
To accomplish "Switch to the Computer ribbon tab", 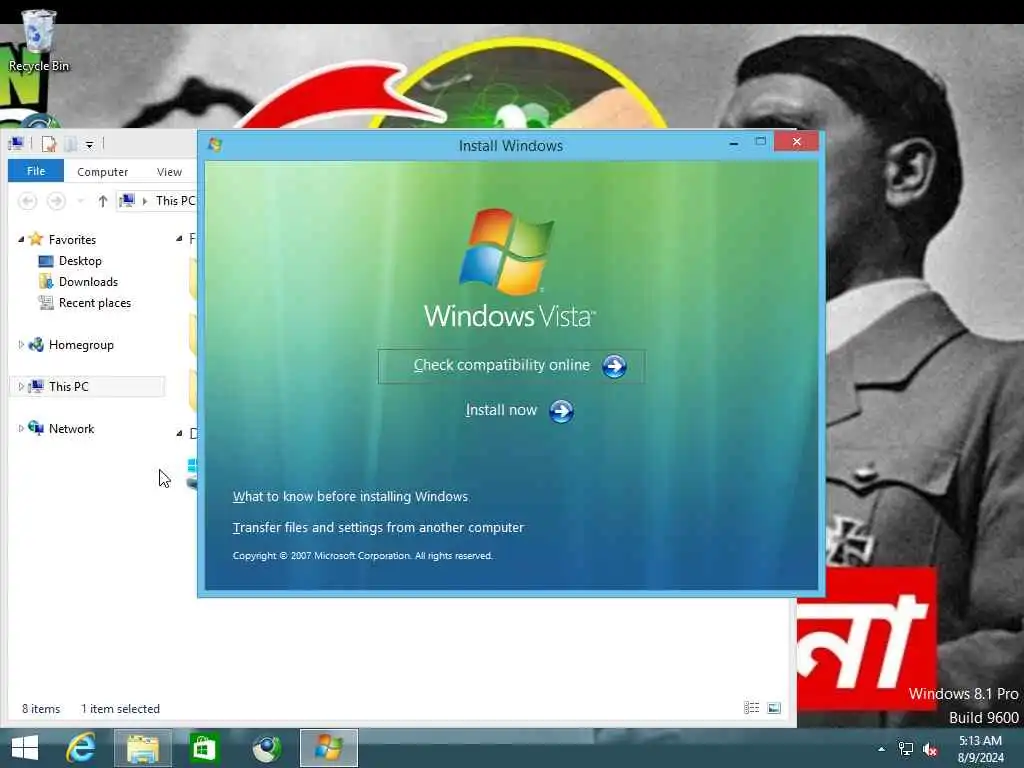I will [x=103, y=172].
